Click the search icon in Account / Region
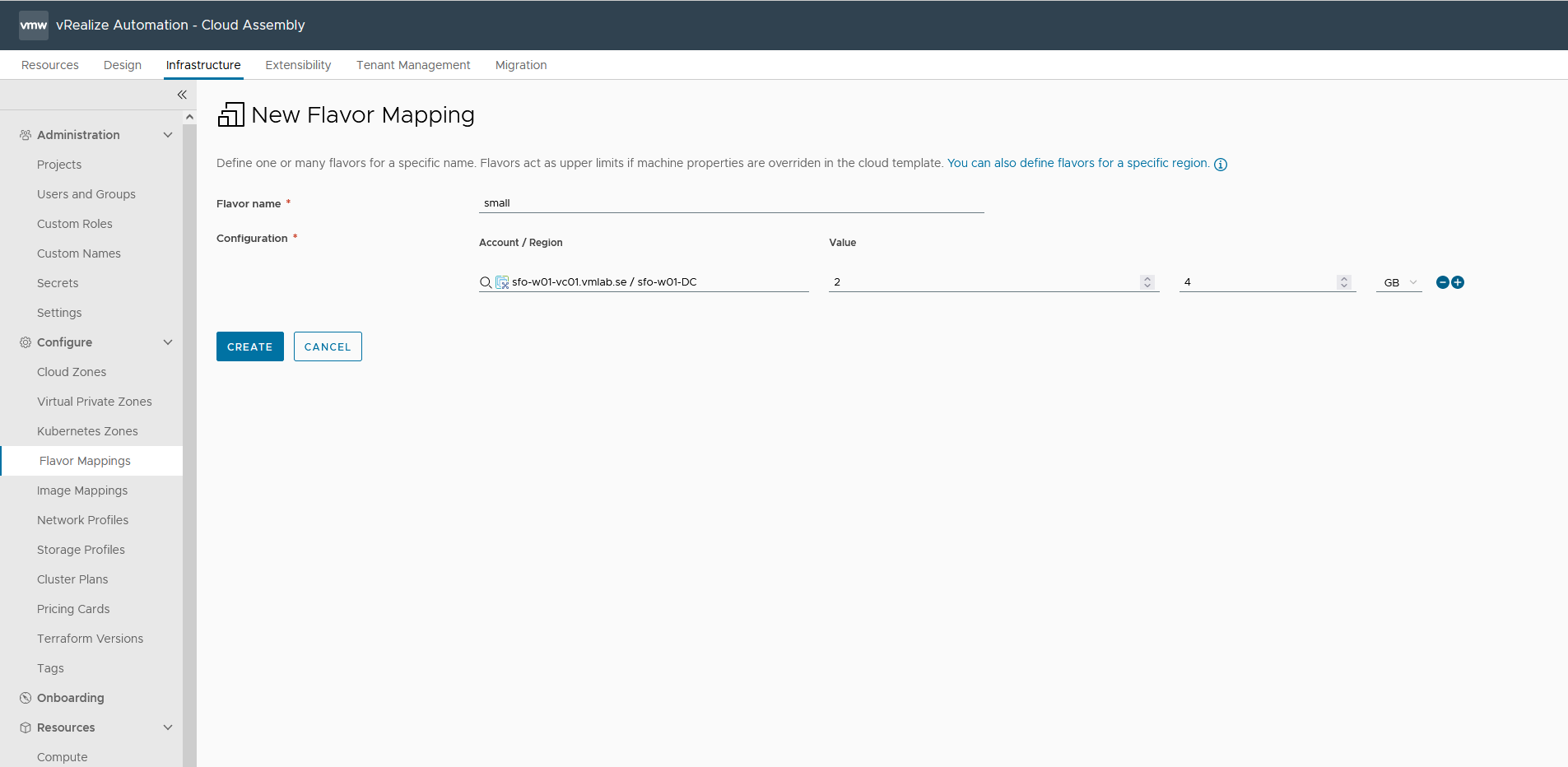Image resolution: width=1568 pixels, height=767 pixels. (486, 282)
